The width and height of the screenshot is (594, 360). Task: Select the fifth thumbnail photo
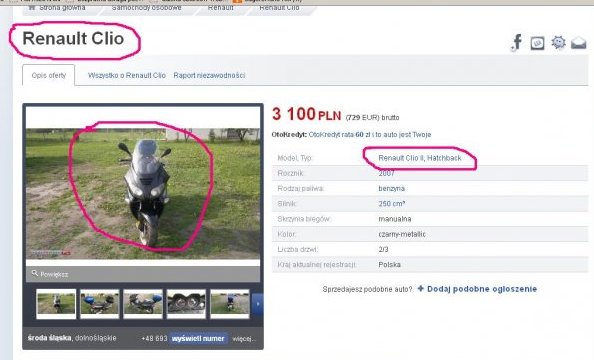coord(230,304)
